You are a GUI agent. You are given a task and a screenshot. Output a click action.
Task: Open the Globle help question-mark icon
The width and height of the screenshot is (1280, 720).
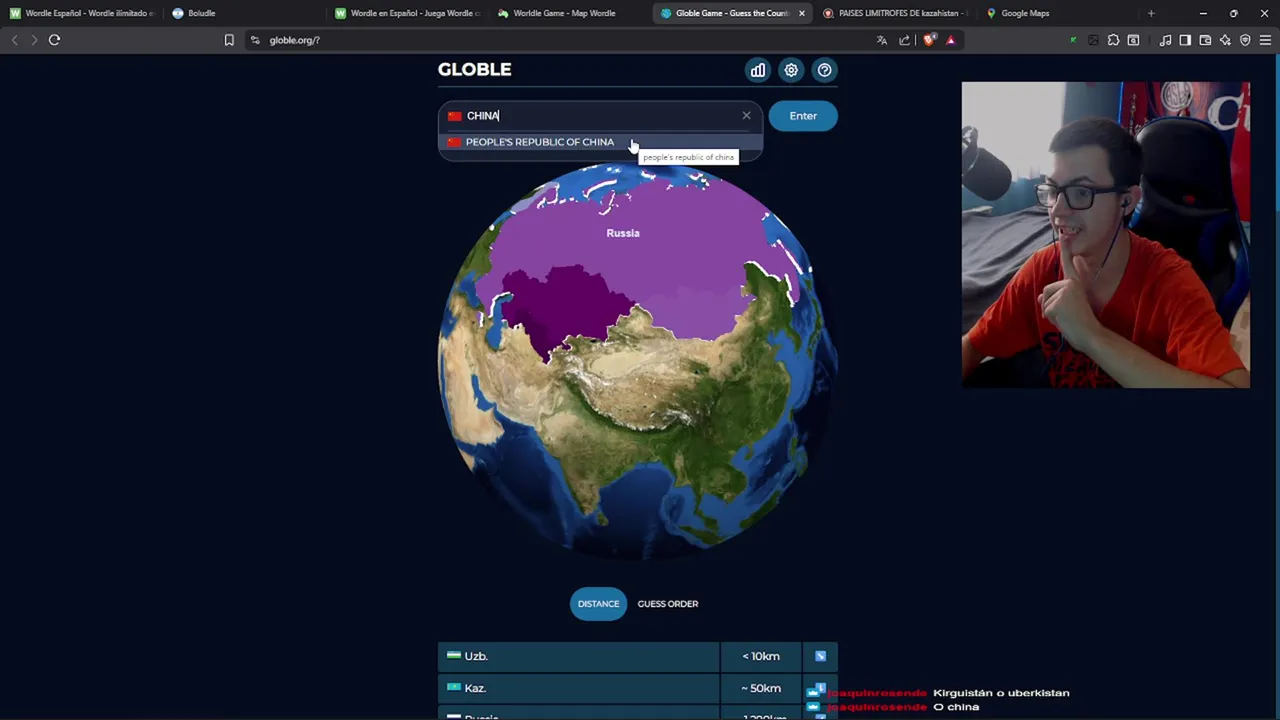point(824,70)
